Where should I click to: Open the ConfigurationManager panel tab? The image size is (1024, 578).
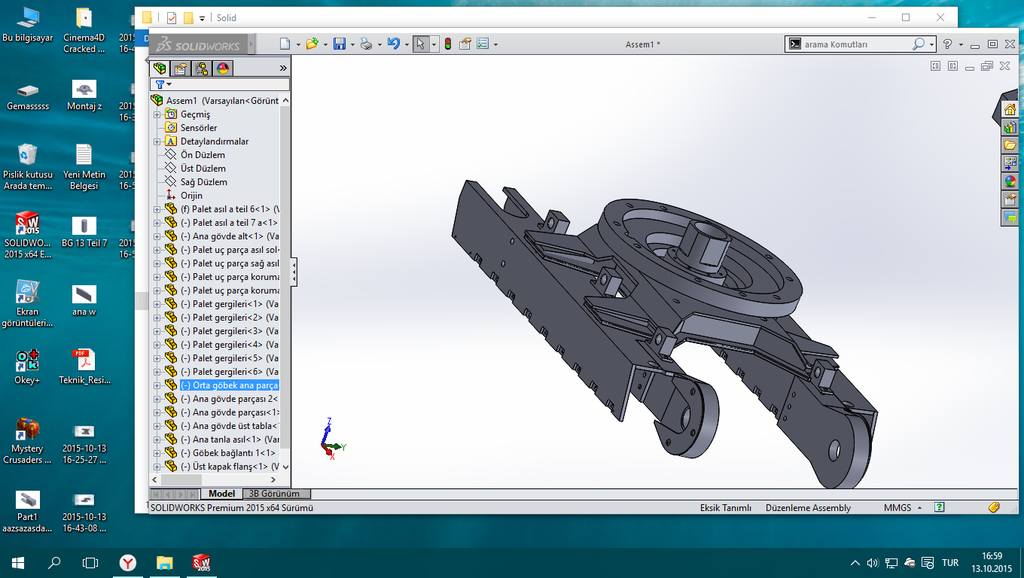[201, 68]
